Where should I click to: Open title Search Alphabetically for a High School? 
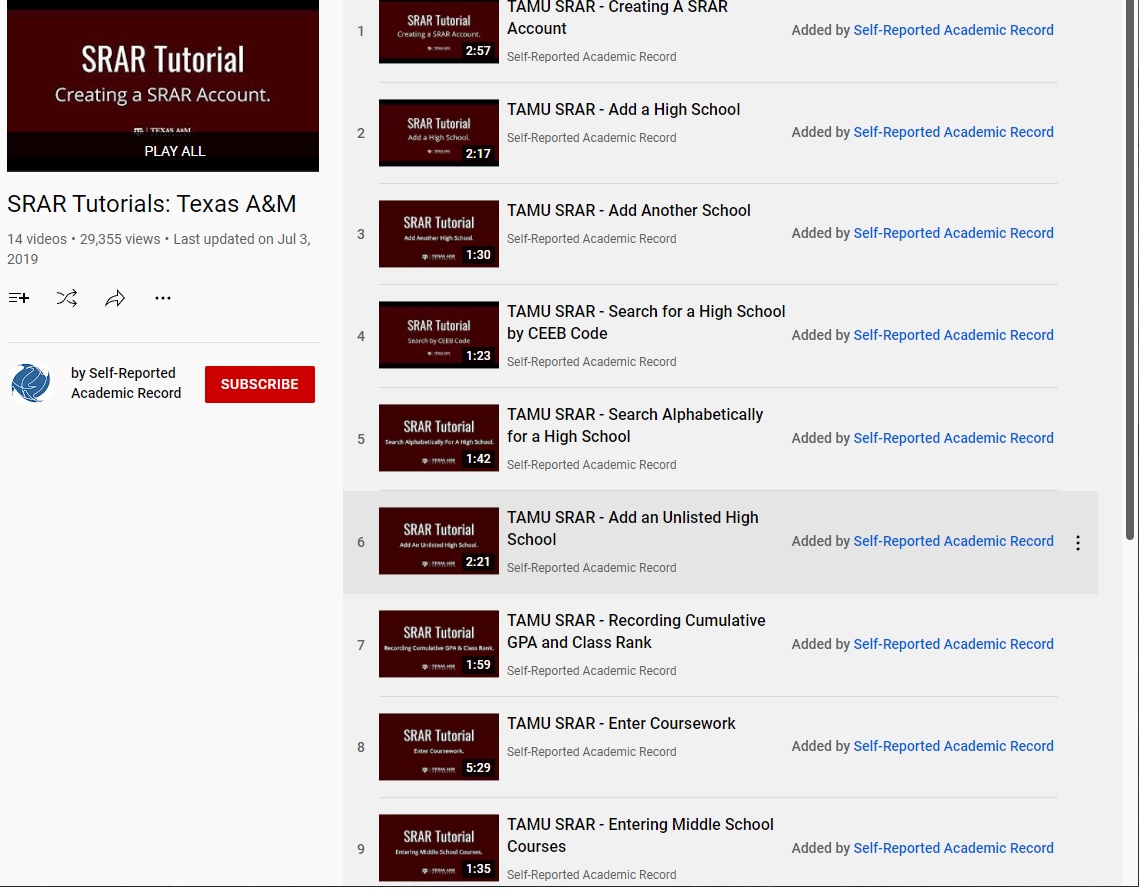click(635, 426)
